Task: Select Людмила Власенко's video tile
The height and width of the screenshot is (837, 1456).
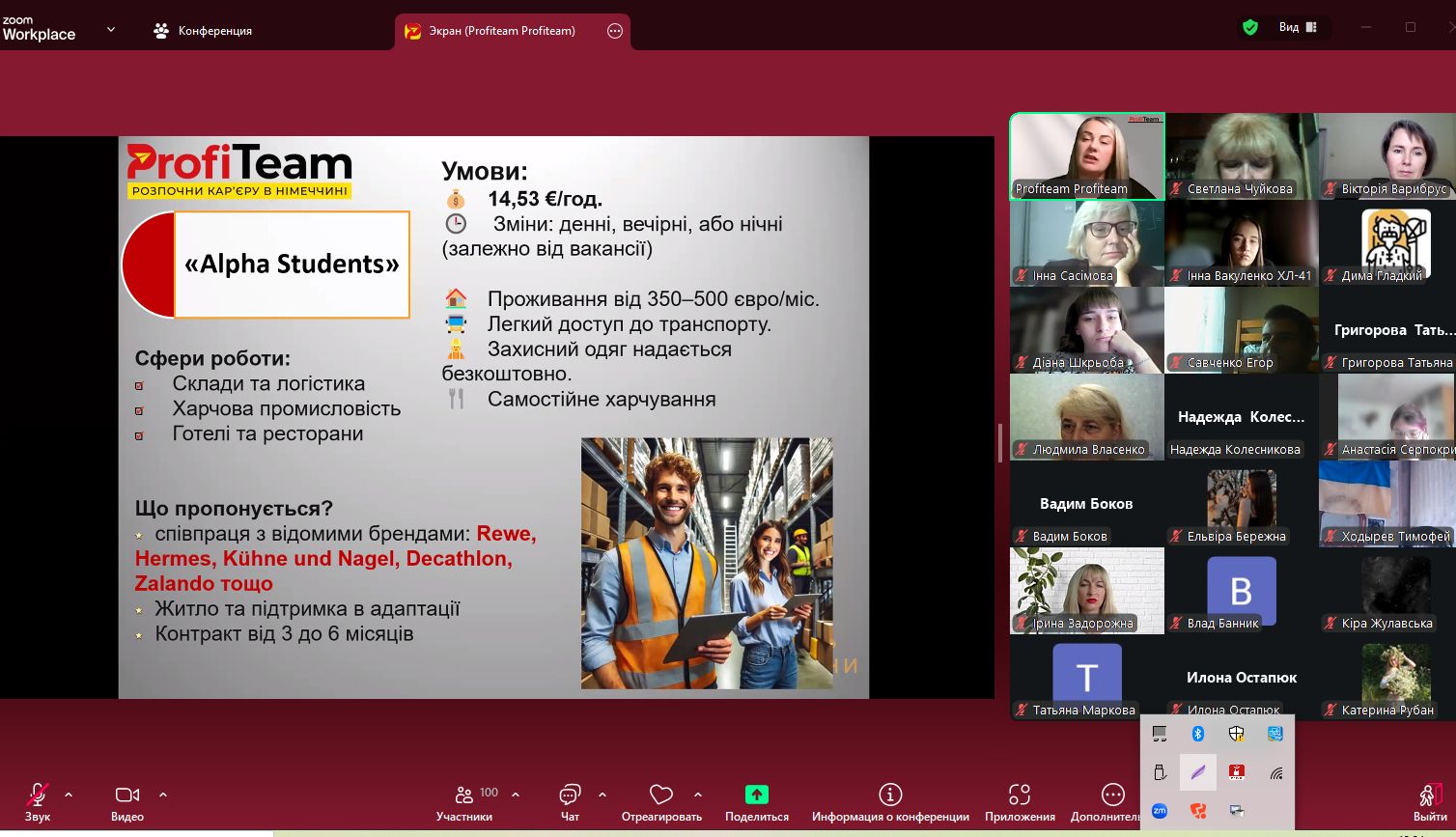Action: click(1087, 417)
